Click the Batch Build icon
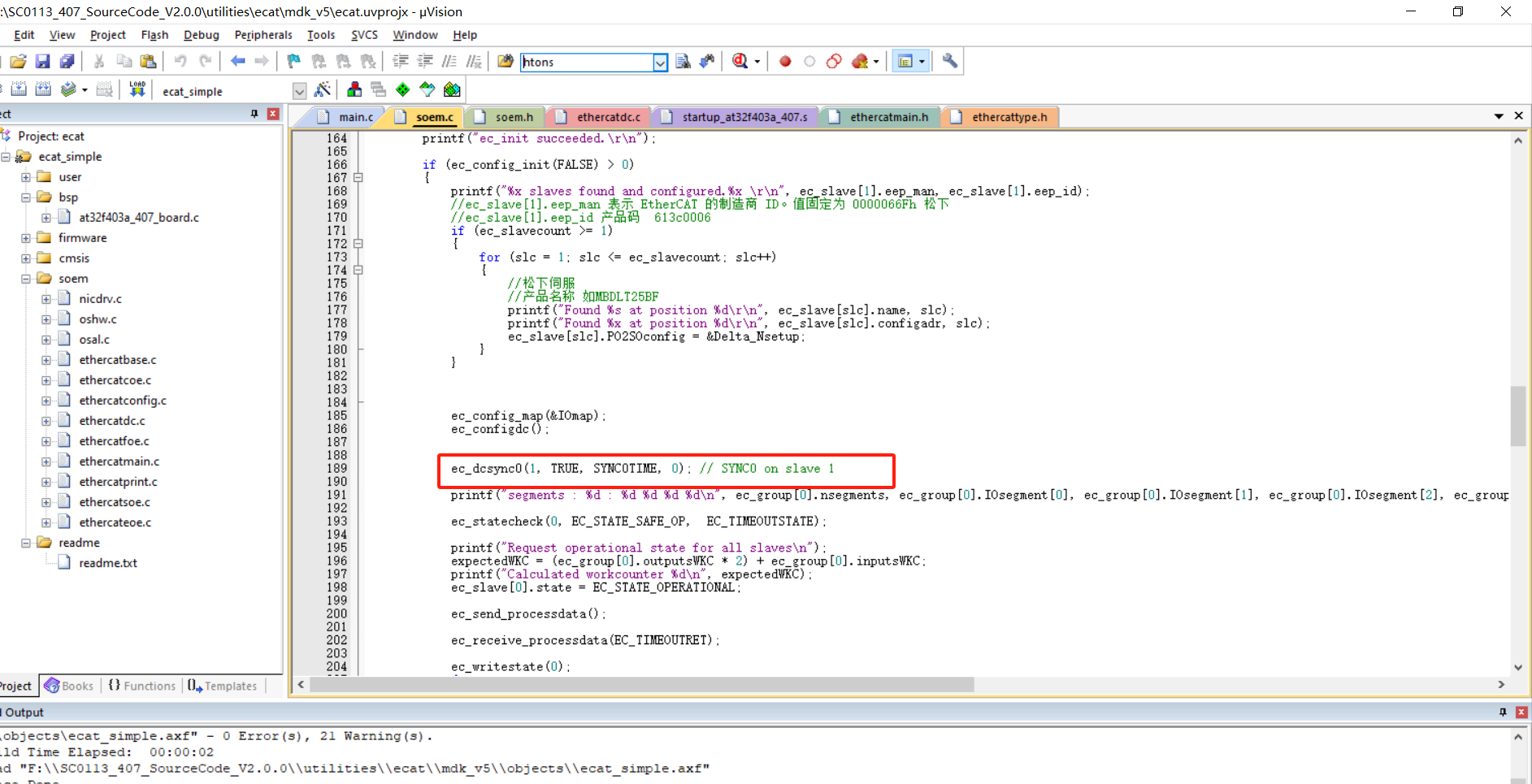This screenshot has height=784, width=1532. [69, 89]
